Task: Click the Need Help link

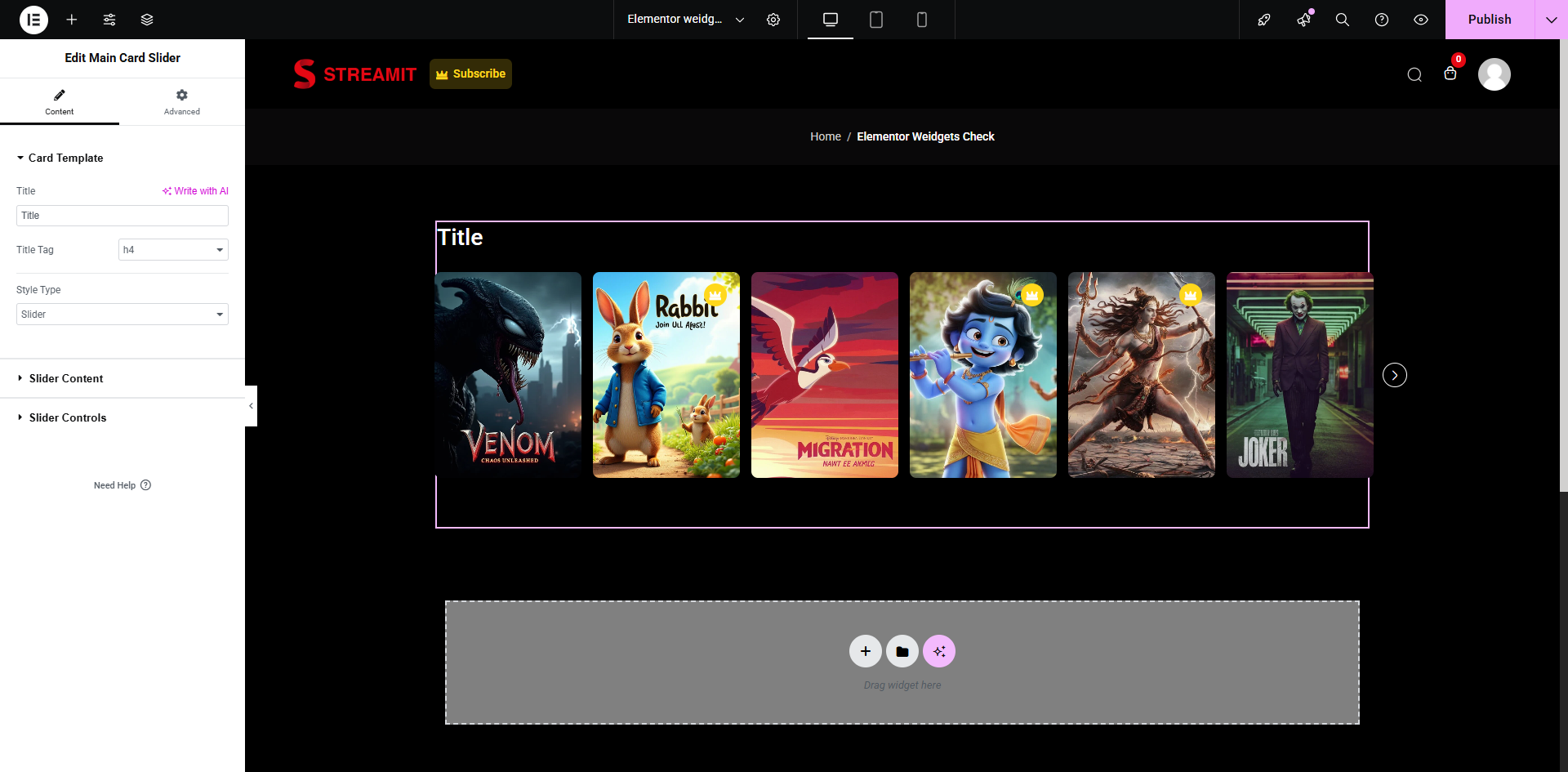Action: click(x=122, y=485)
